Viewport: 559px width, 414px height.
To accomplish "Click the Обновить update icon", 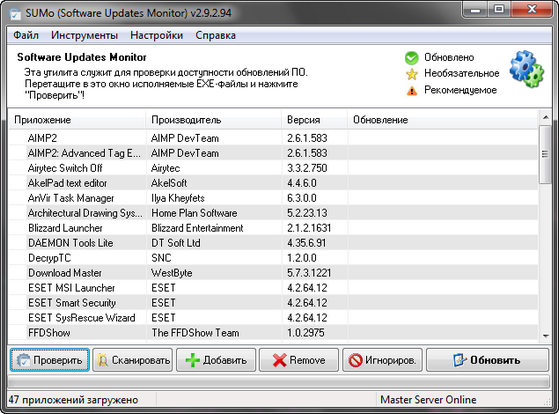I will [x=459, y=360].
